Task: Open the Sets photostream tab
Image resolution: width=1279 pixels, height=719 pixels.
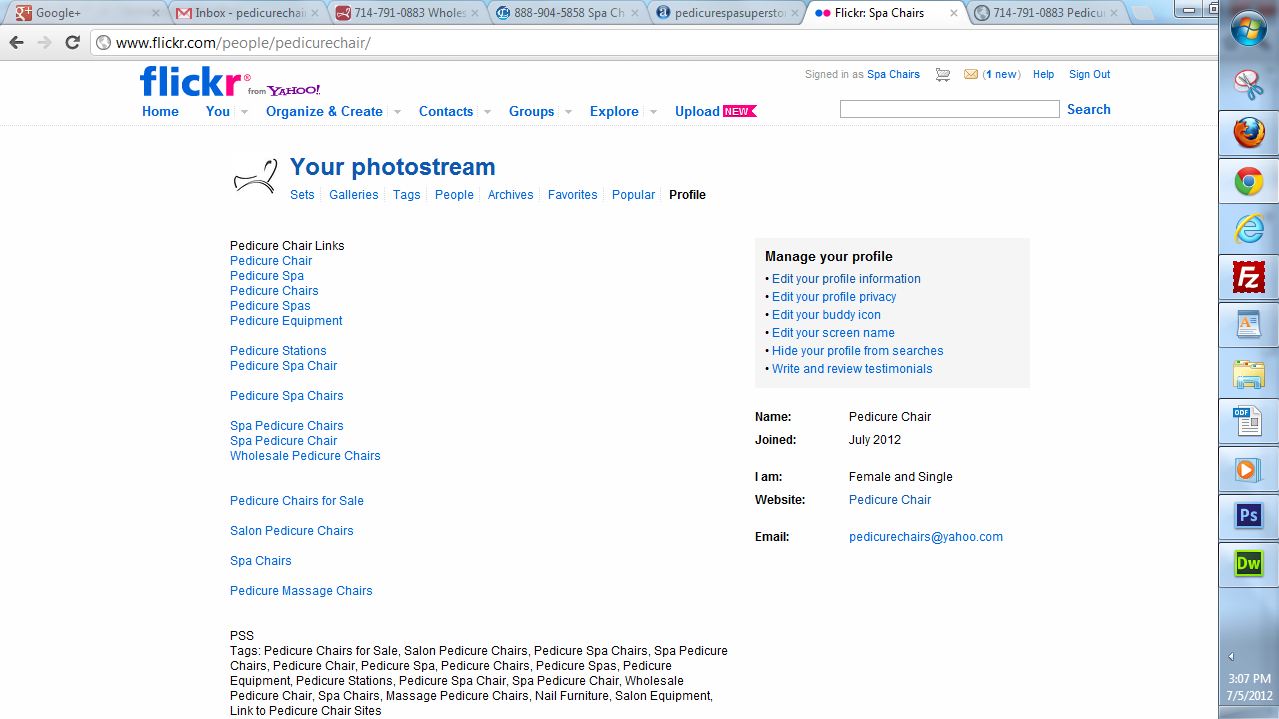Action: [x=302, y=195]
